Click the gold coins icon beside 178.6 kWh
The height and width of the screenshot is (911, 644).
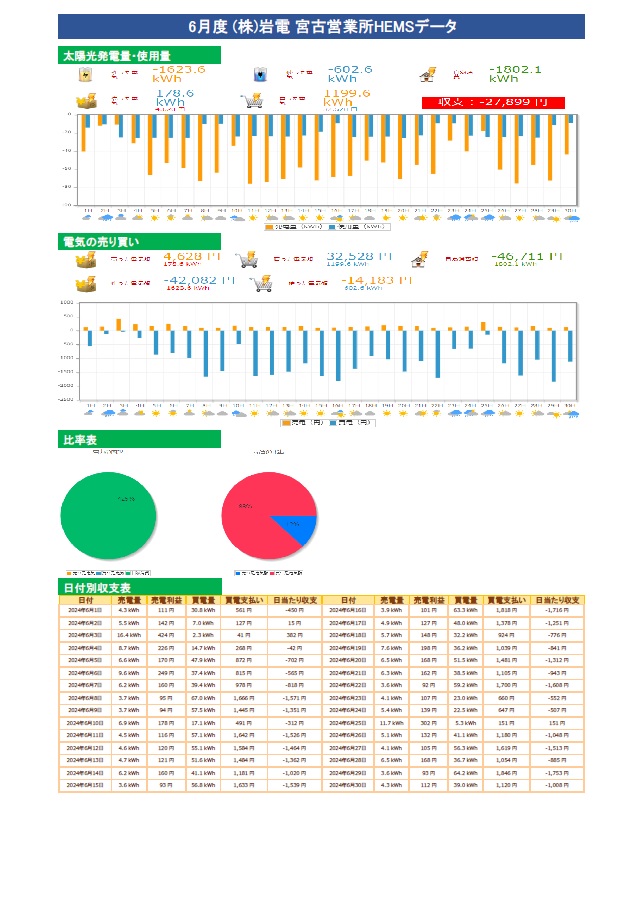click(86, 100)
